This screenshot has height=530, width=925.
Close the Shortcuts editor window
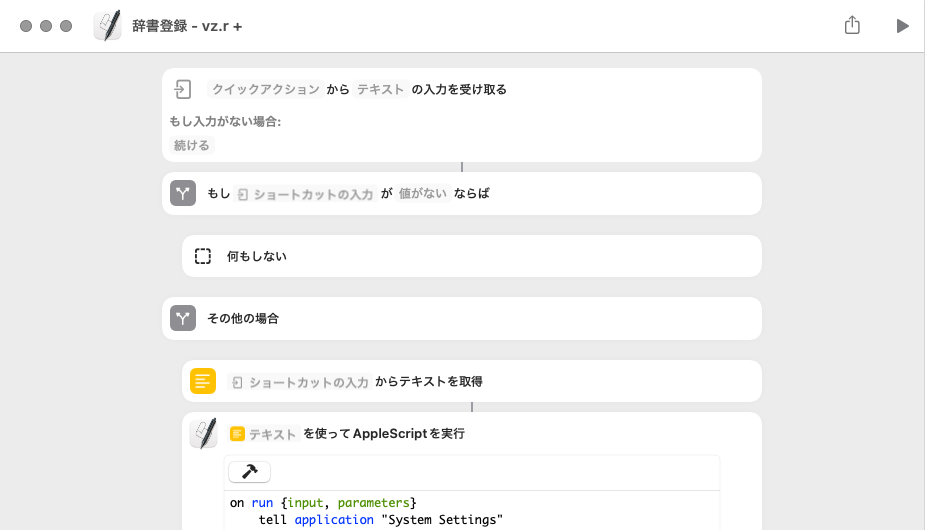click(x=26, y=26)
